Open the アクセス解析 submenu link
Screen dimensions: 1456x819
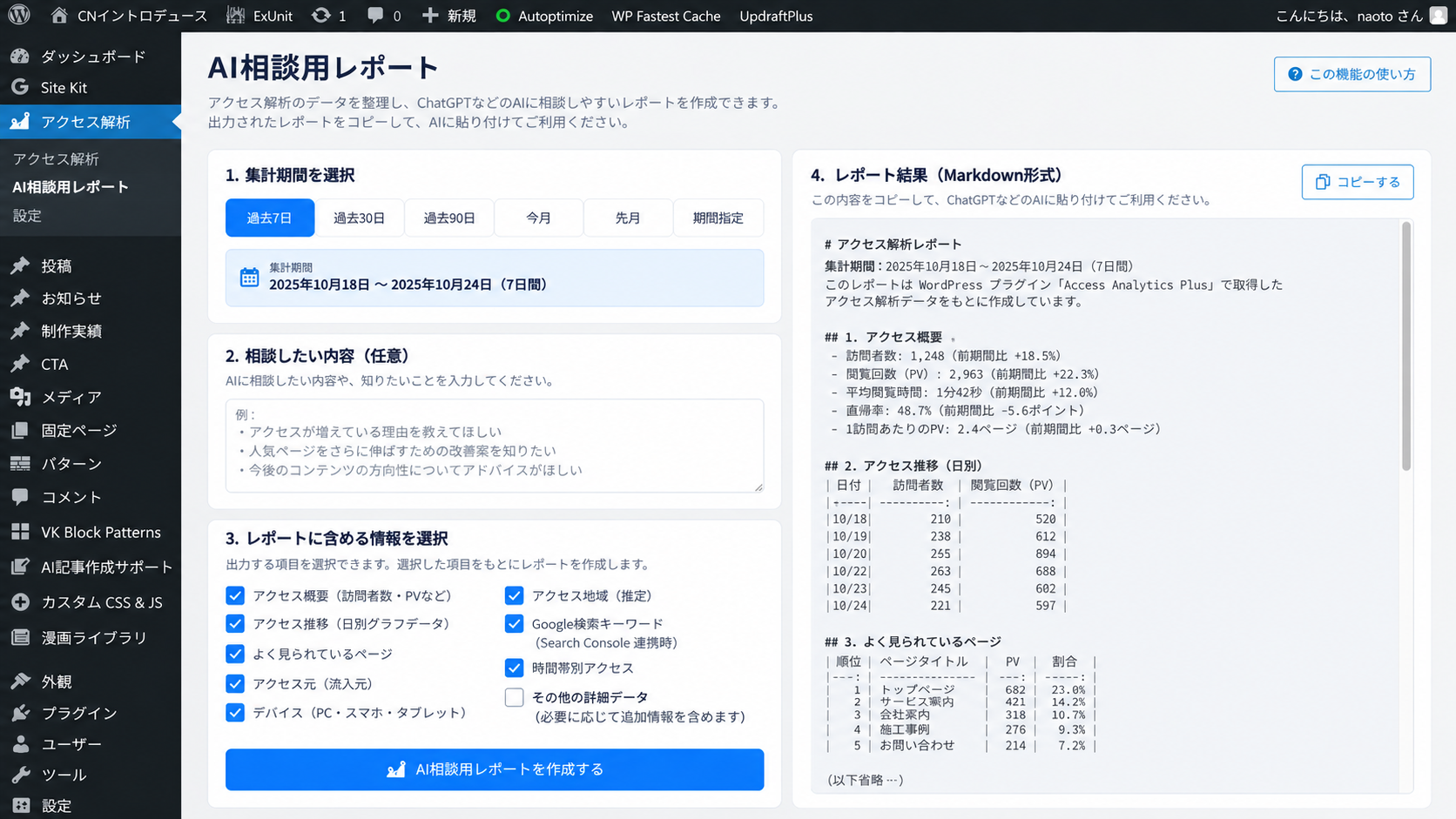coord(56,158)
